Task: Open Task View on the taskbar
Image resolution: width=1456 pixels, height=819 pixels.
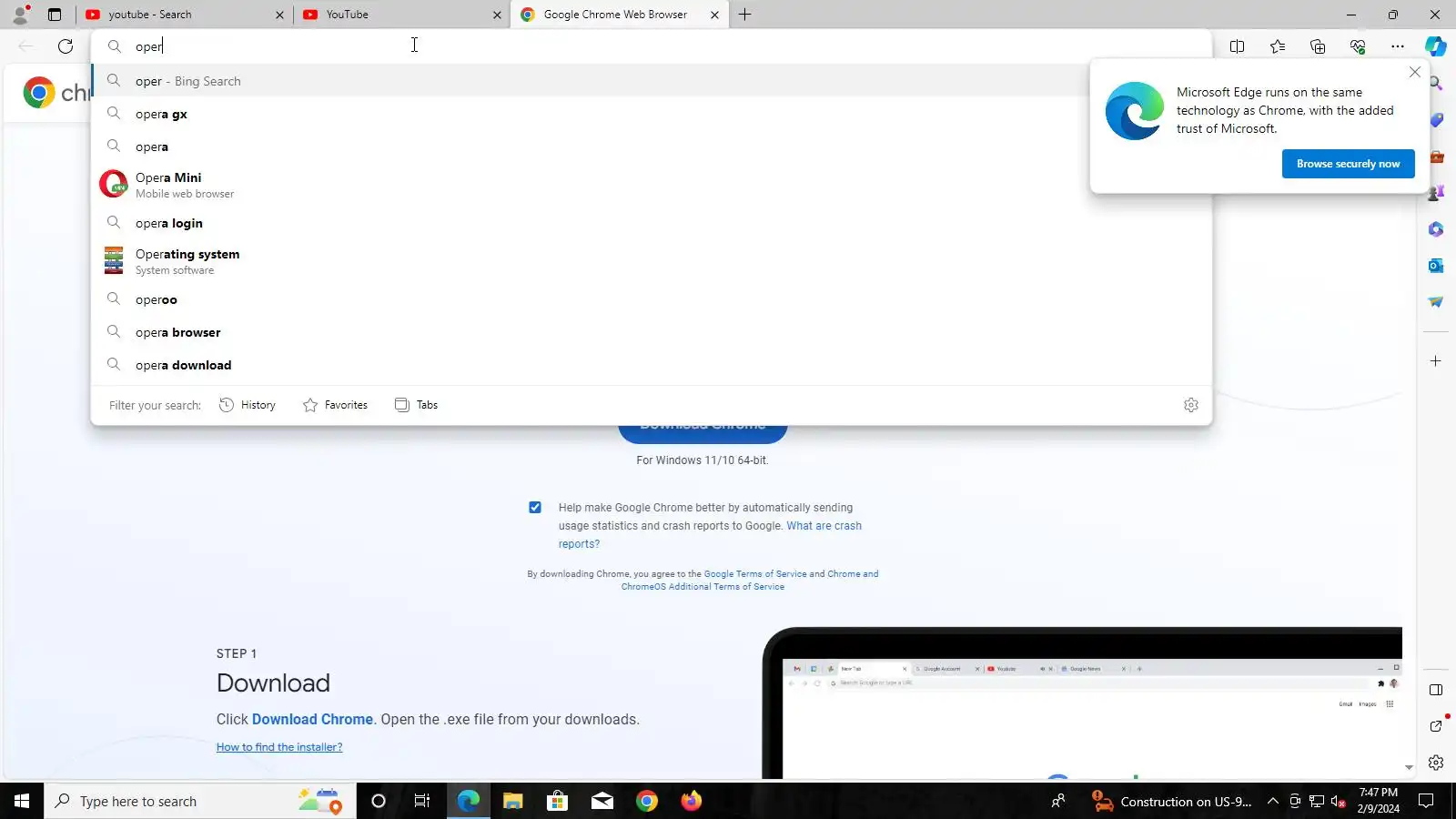Action: click(422, 801)
